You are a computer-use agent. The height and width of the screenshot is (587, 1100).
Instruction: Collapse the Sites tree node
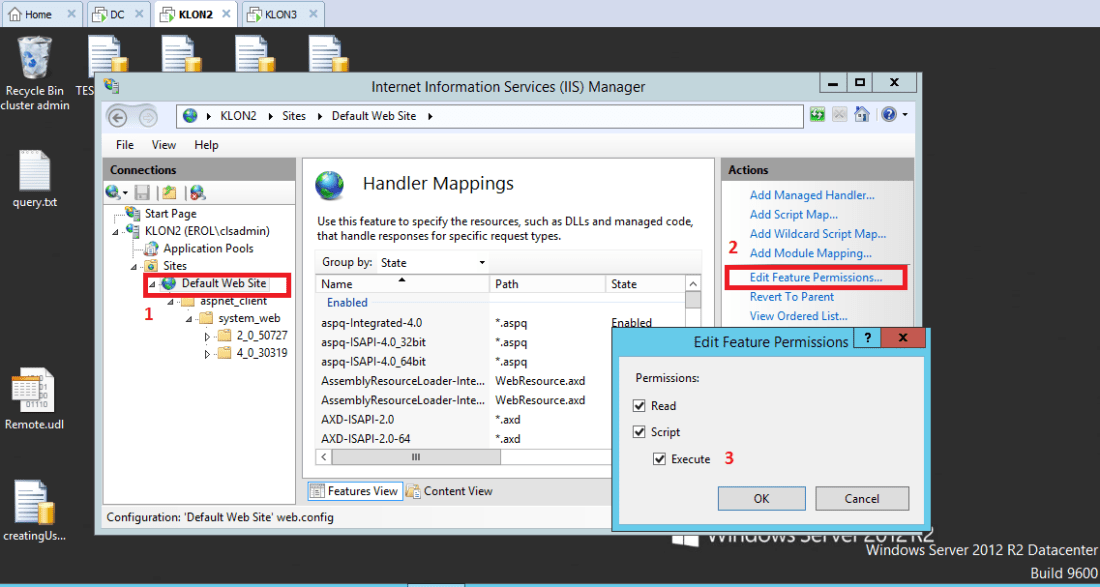[x=134, y=266]
